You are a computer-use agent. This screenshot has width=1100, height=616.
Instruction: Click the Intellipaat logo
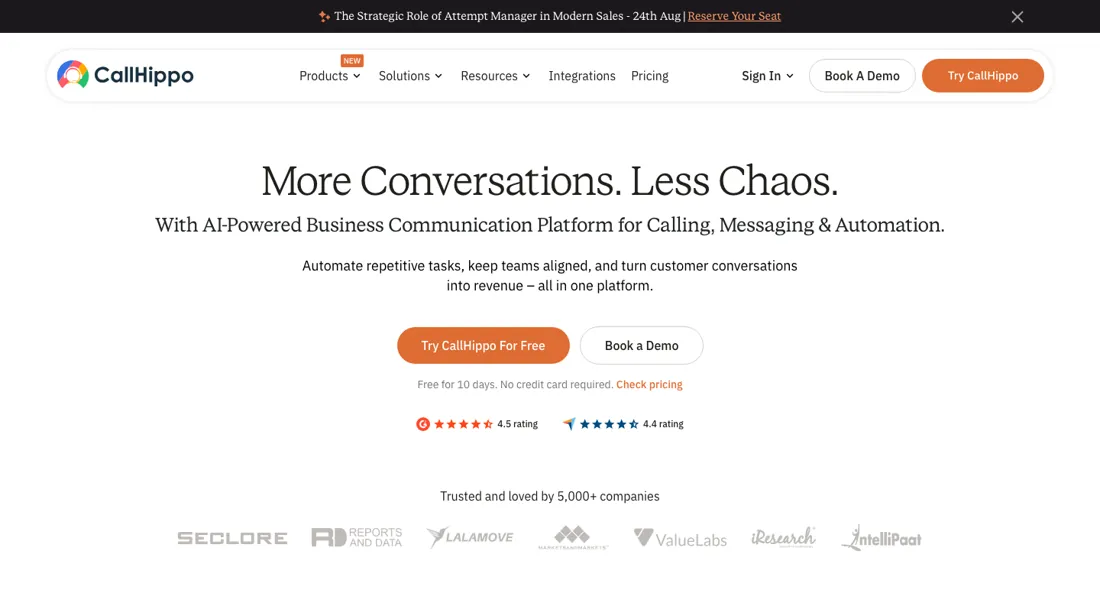(882, 538)
